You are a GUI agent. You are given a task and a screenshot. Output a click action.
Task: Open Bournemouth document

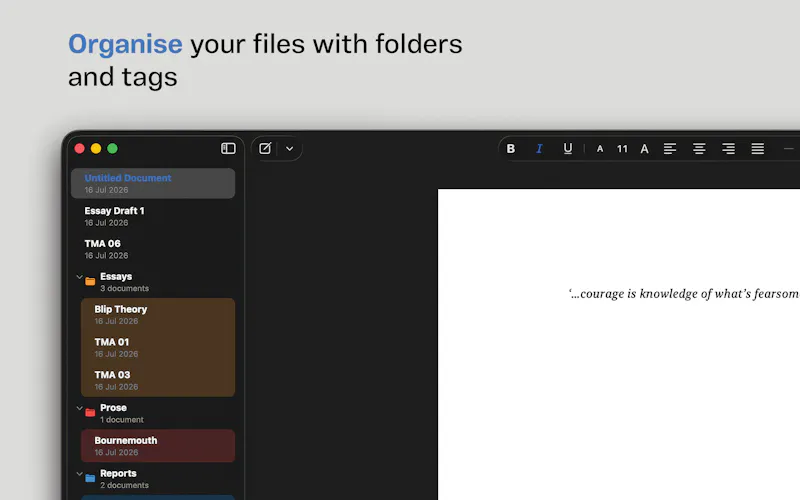[158, 446]
